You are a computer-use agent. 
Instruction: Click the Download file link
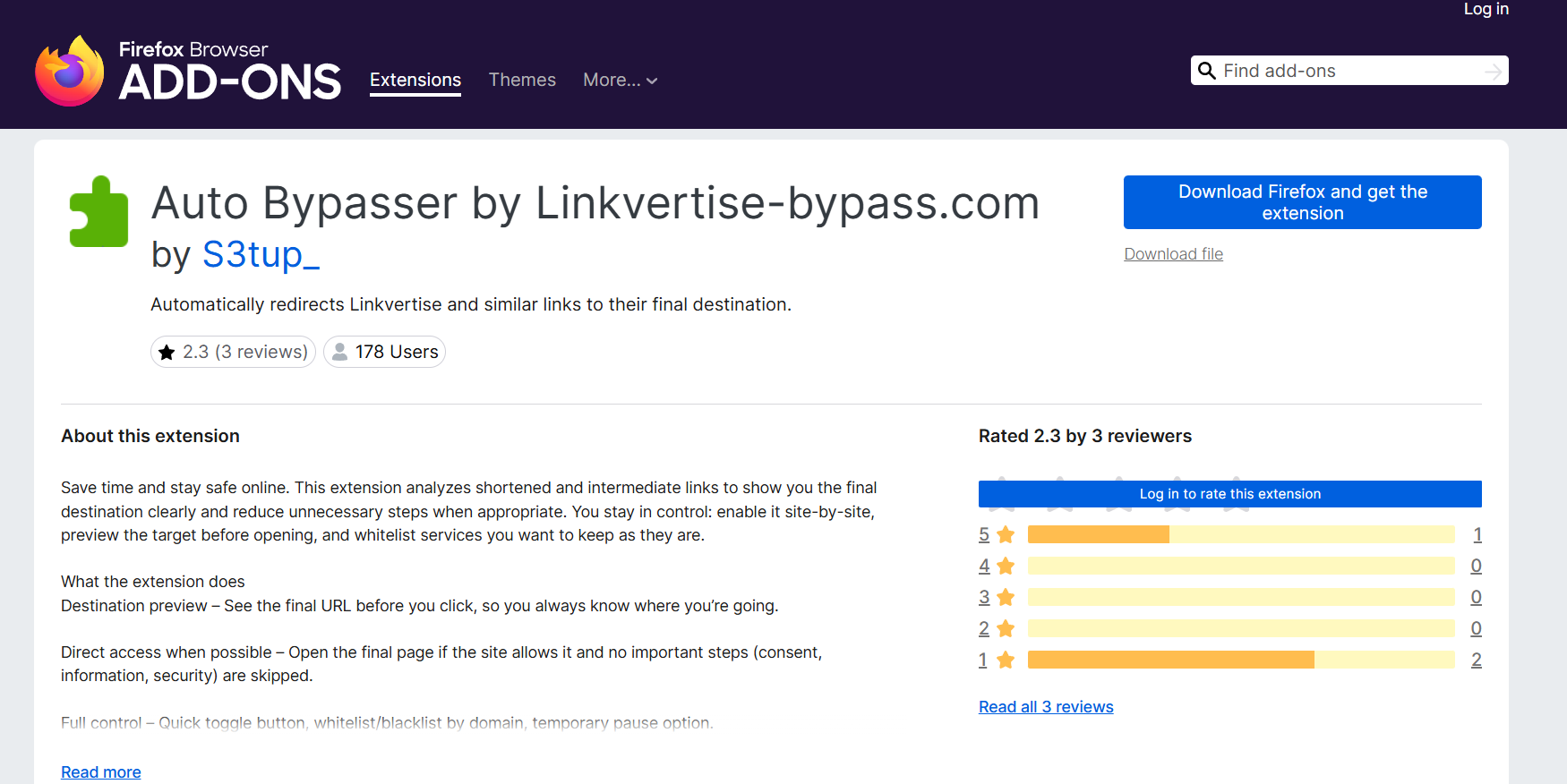[x=1173, y=254]
